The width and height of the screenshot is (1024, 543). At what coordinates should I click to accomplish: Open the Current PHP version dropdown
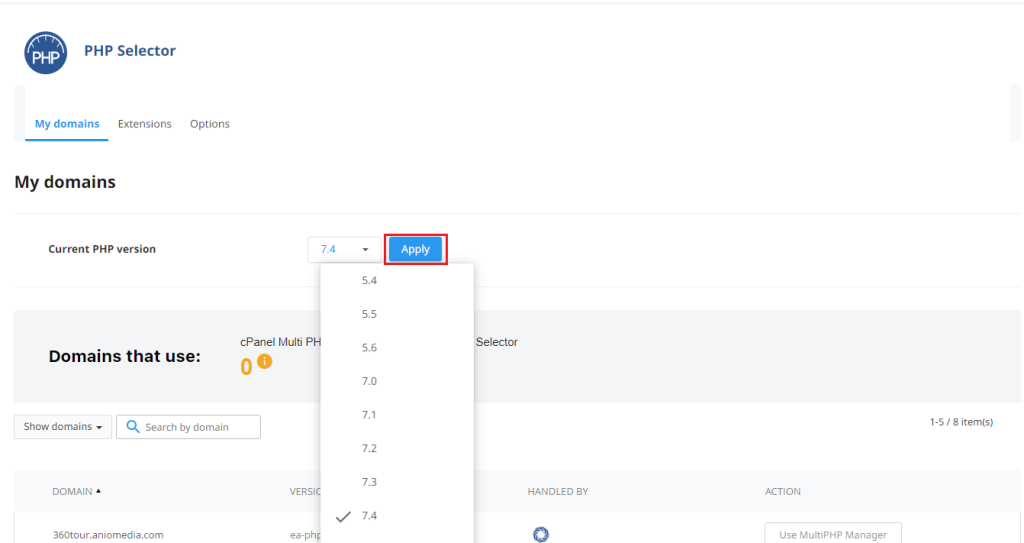pyautogui.click(x=343, y=249)
